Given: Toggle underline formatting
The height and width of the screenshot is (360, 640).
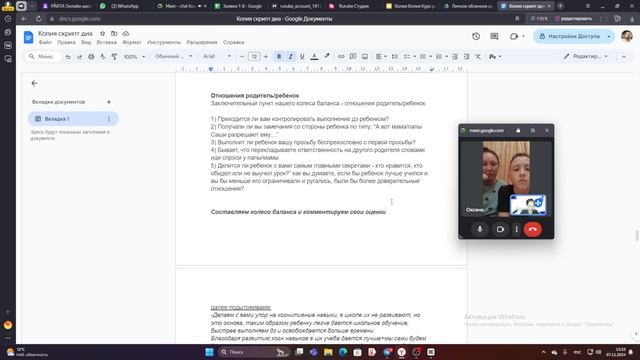Looking at the screenshot, I should pyautogui.click(x=302, y=56).
